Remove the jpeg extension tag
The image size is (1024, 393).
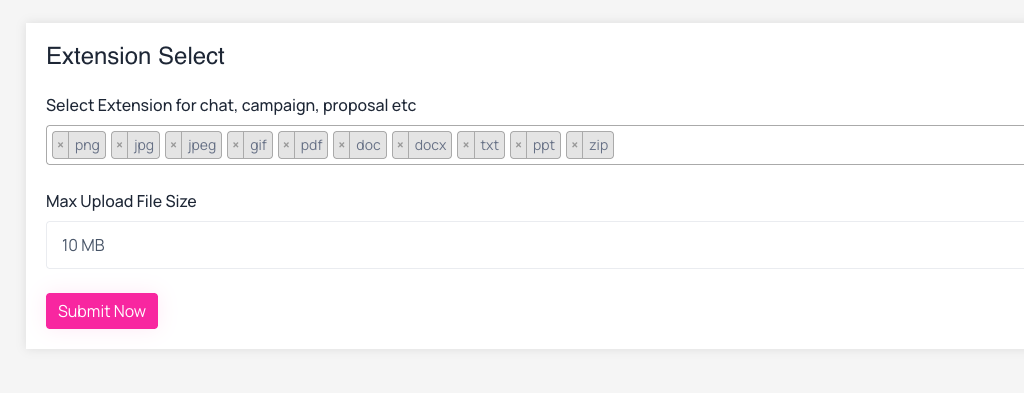(x=174, y=145)
